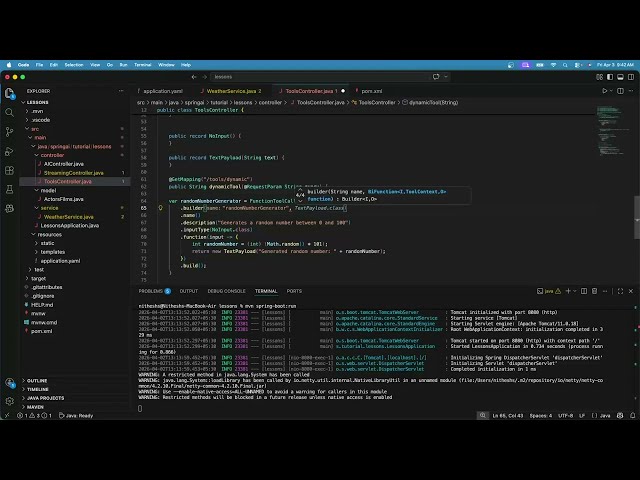Open the Terminal menu in menu bar
Viewport: 640px width, 480px height.
143,65
